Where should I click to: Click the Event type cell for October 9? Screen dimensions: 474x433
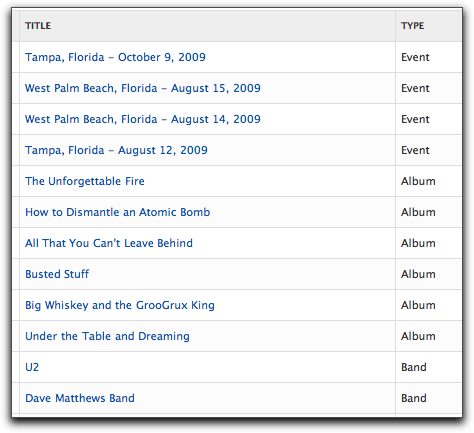415,57
